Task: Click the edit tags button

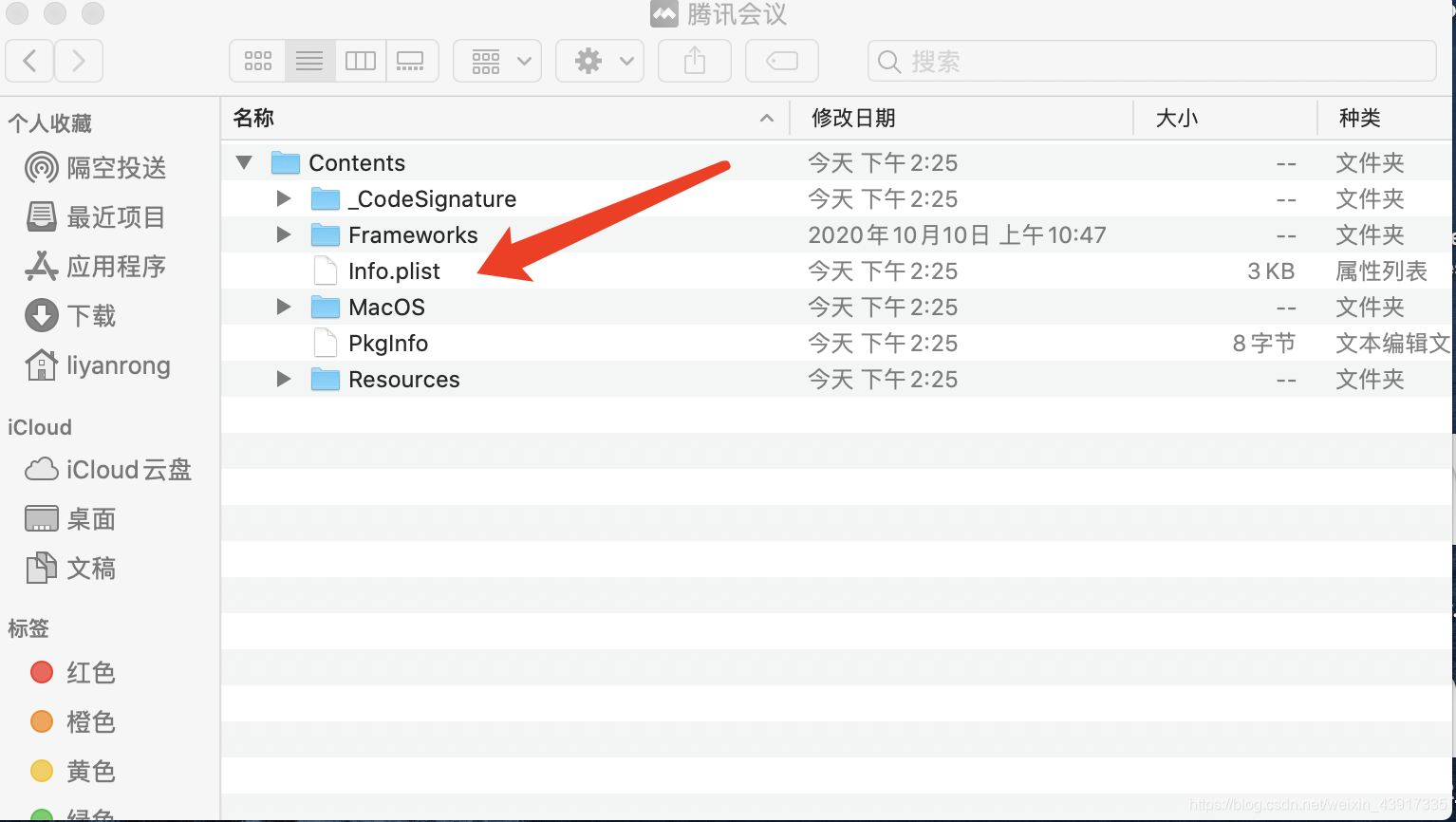Action: (782, 62)
